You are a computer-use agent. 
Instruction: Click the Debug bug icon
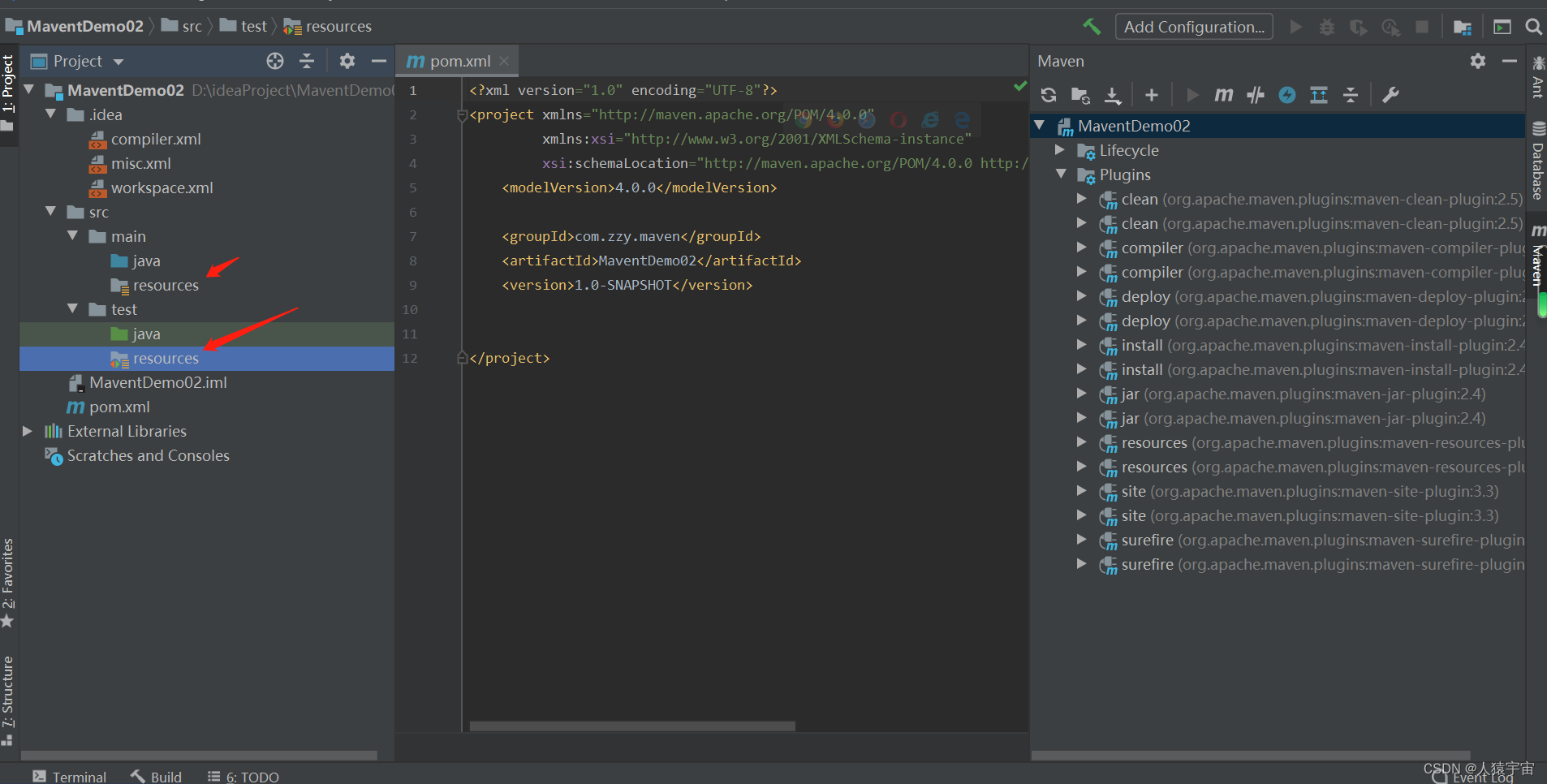[1327, 27]
